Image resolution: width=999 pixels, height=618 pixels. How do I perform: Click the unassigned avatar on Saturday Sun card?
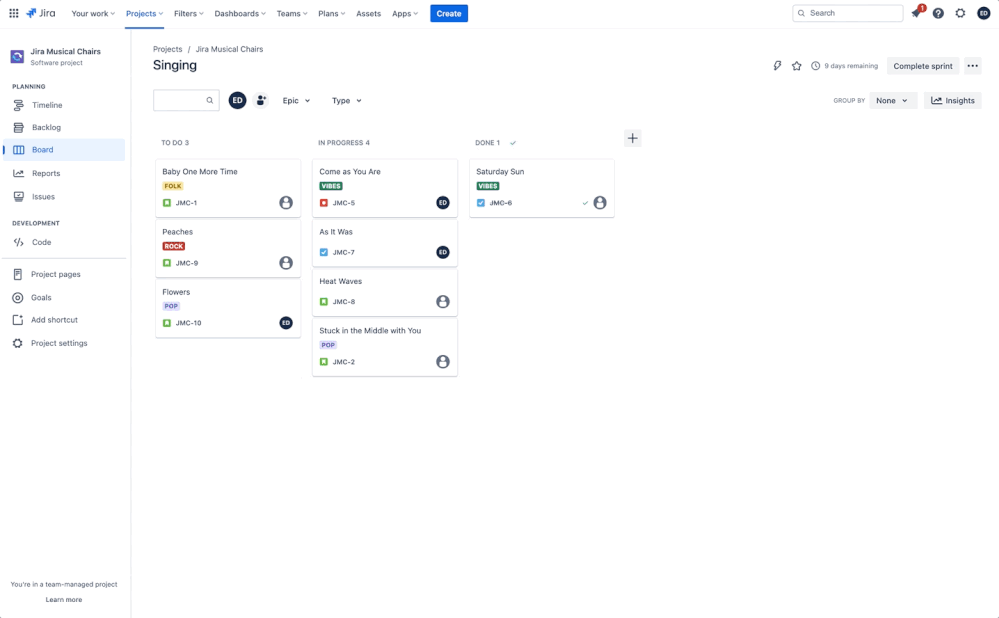[600, 203]
